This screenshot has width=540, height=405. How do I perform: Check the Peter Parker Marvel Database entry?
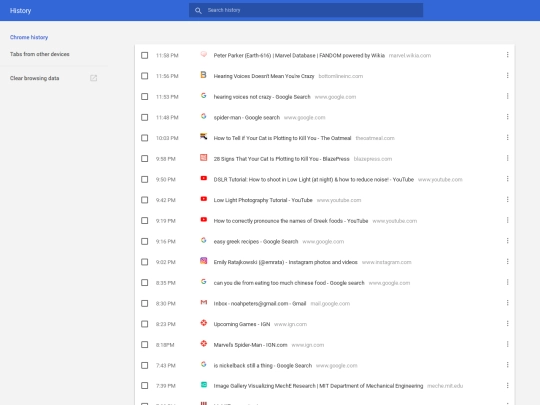pyautogui.click(x=145, y=55)
